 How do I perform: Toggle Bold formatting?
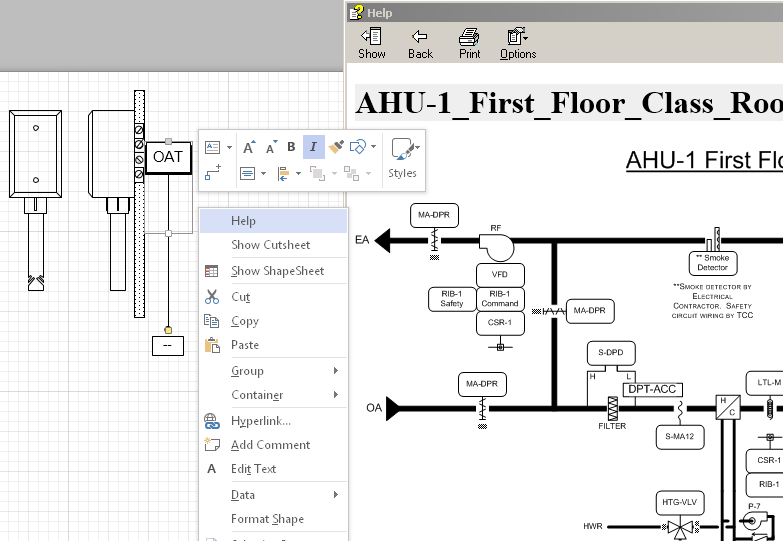(291, 147)
